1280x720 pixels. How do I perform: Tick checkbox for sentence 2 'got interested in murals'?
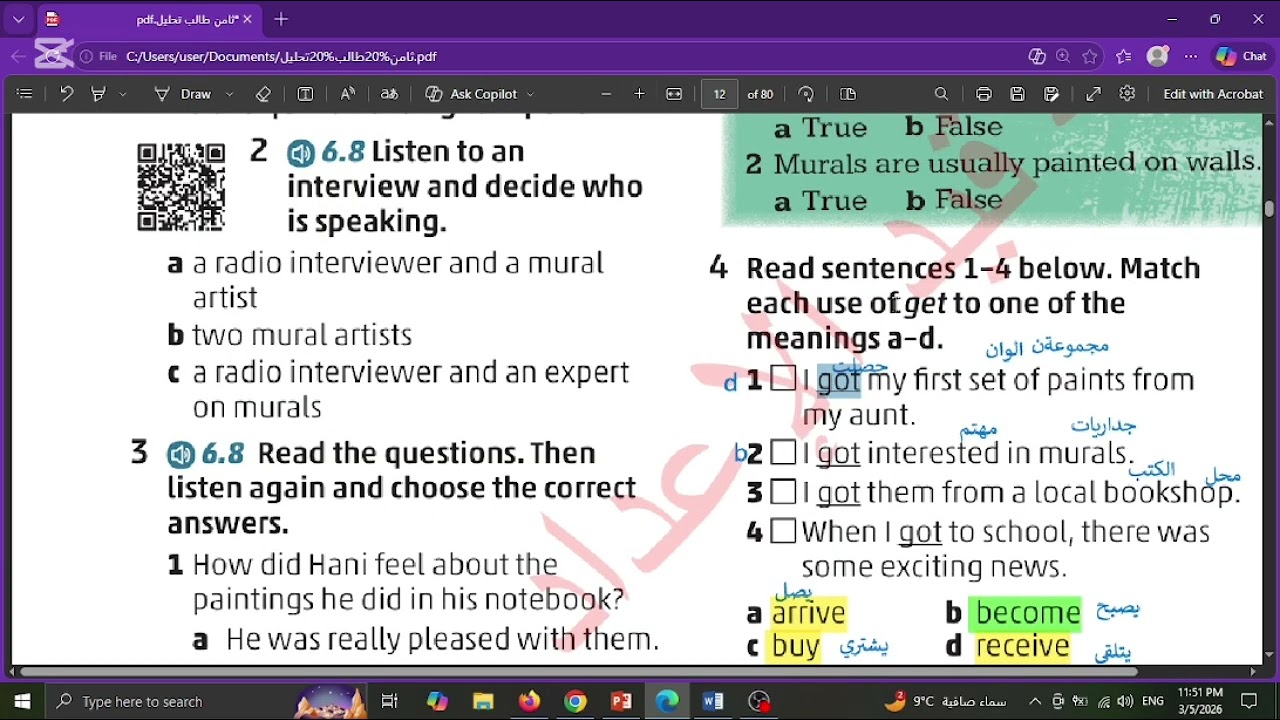(784, 453)
